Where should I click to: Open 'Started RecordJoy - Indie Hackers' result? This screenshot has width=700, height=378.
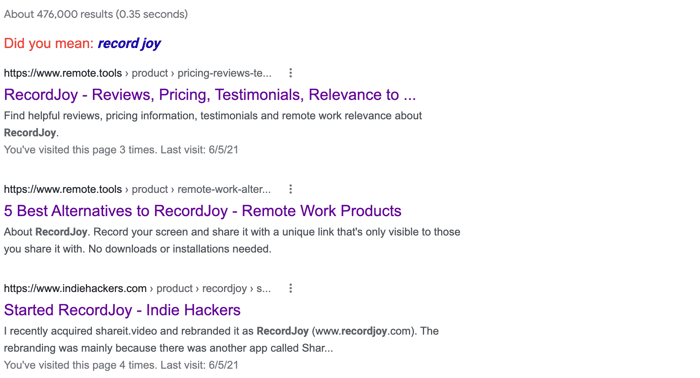(122, 310)
